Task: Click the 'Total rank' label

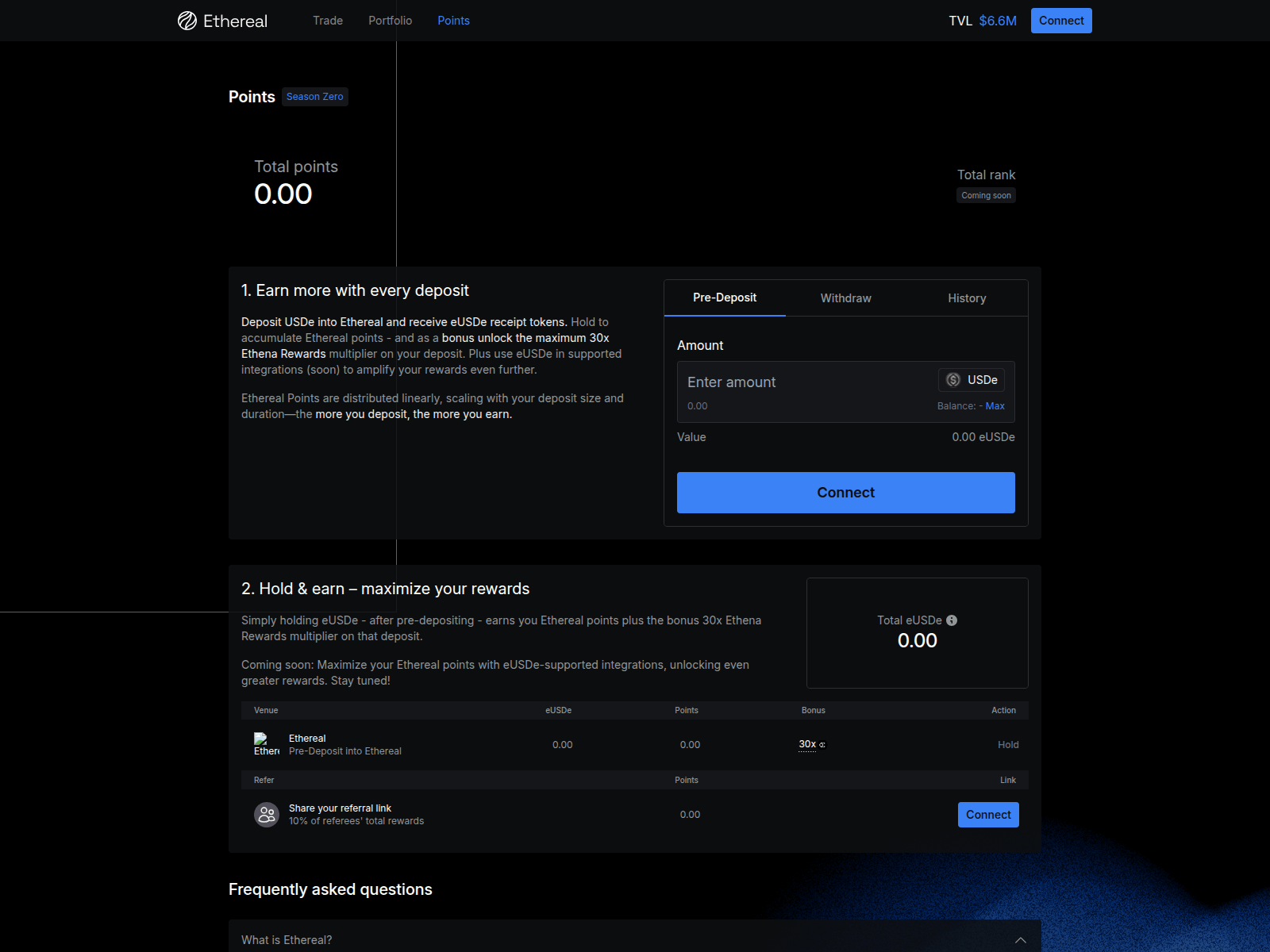Action: click(x=986, y=175)
